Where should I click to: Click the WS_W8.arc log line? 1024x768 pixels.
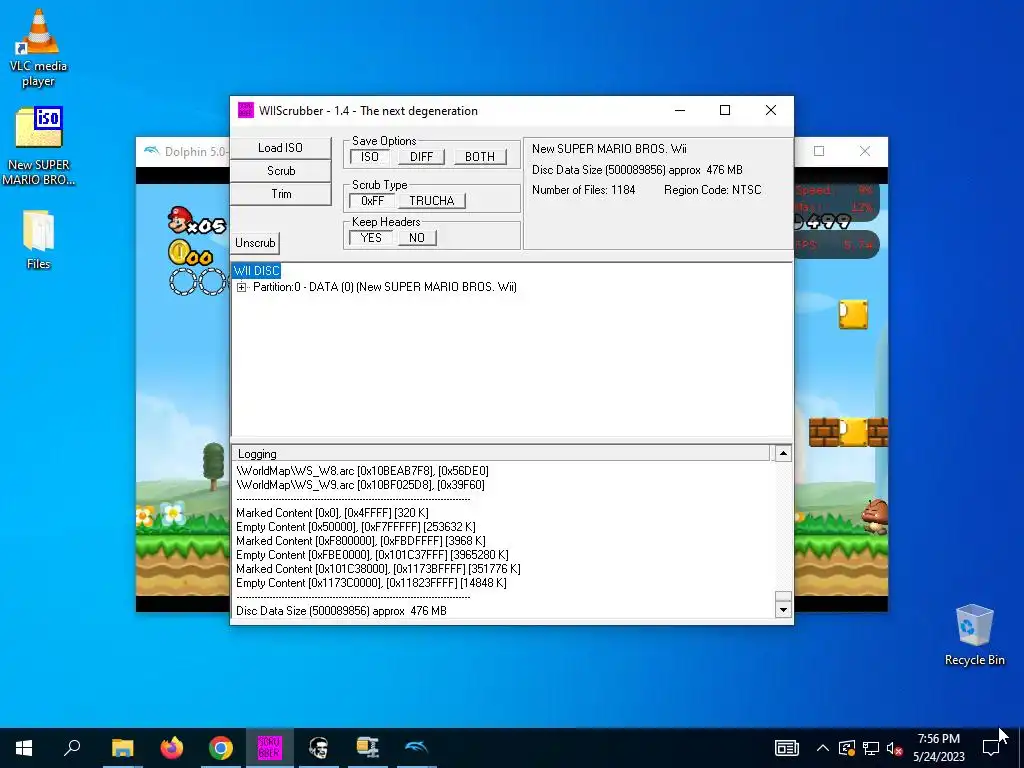362,471
